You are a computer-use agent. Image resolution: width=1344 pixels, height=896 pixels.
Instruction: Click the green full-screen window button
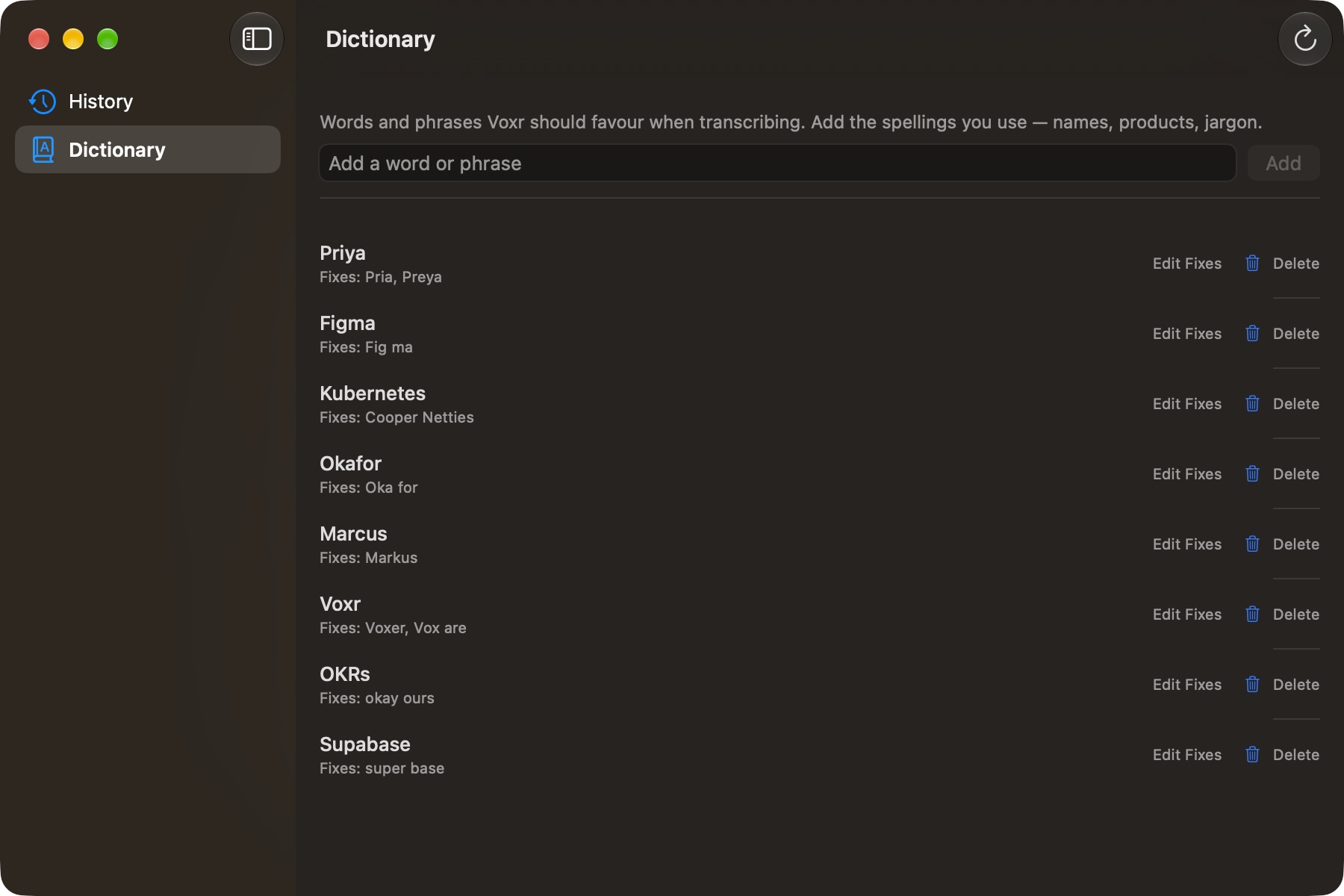coord(108,39)
